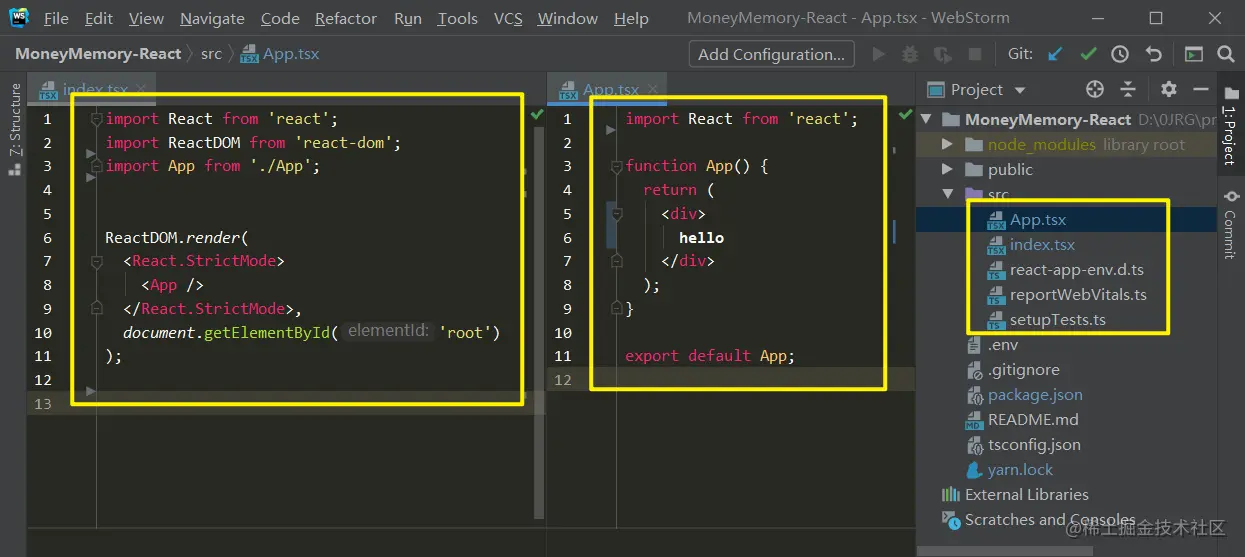1245x557 pixels.
Task: Open the Tools menu
Action: [x=458, y=18]
